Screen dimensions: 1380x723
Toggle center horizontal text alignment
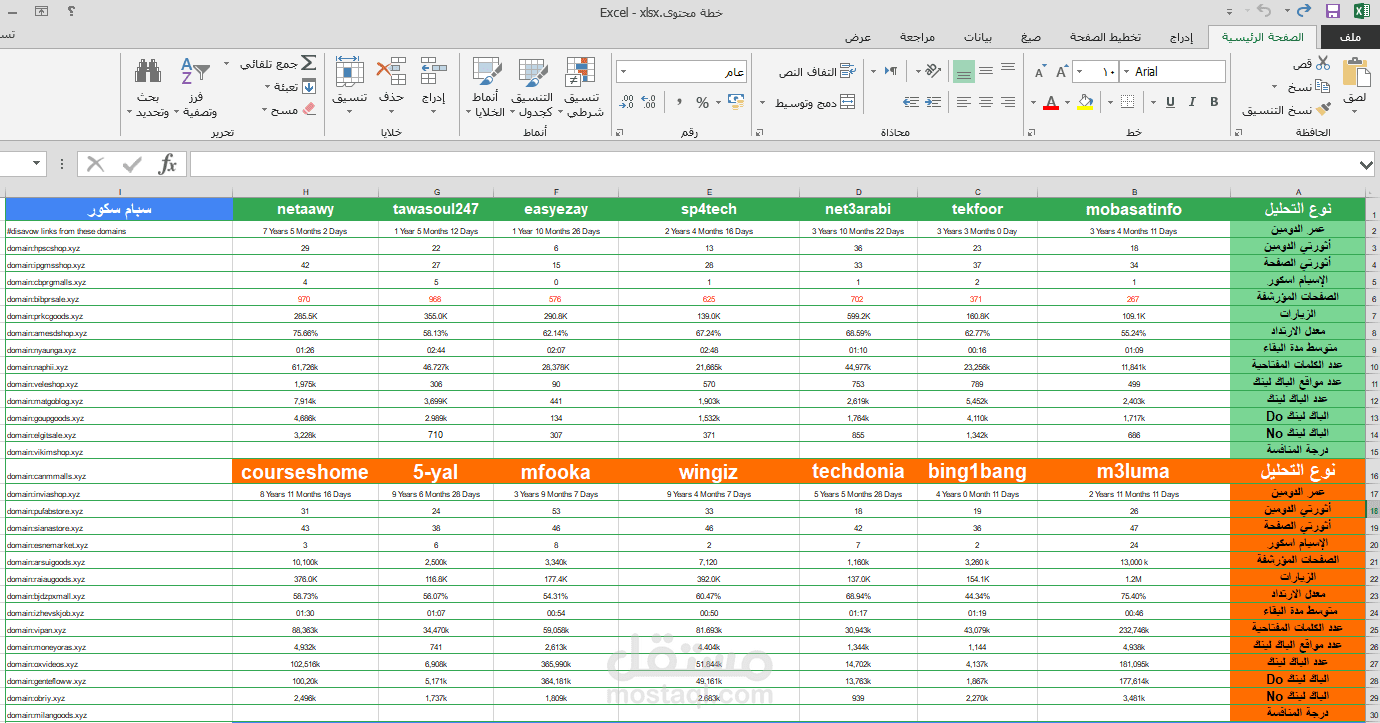(987, 102)
